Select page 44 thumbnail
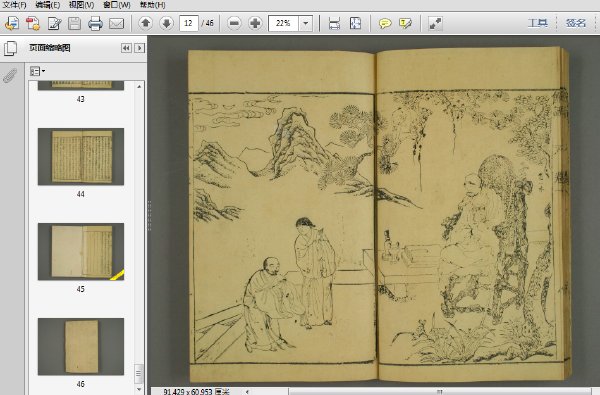 click(x=81, y=157)
